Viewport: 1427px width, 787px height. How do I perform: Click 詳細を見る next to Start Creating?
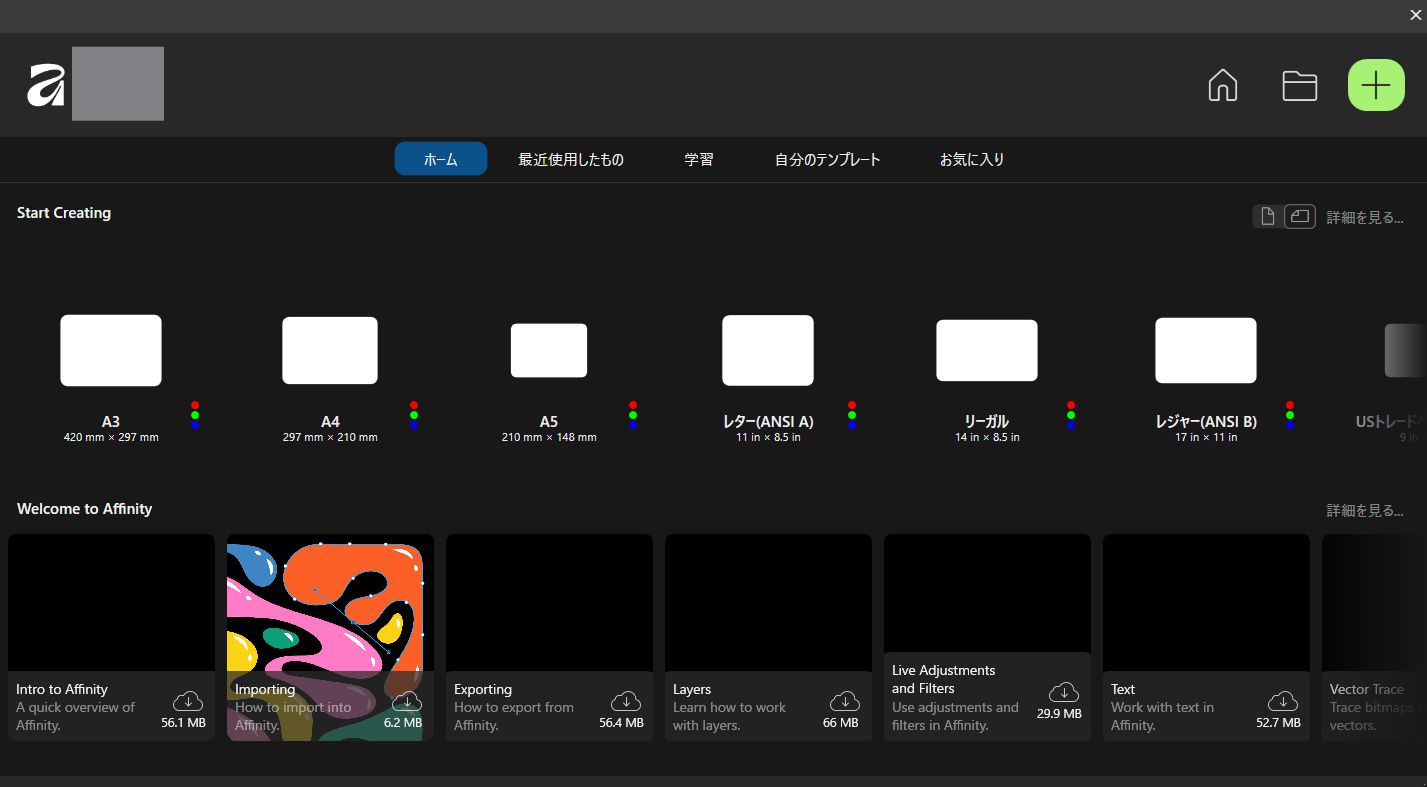(1364, 217)
